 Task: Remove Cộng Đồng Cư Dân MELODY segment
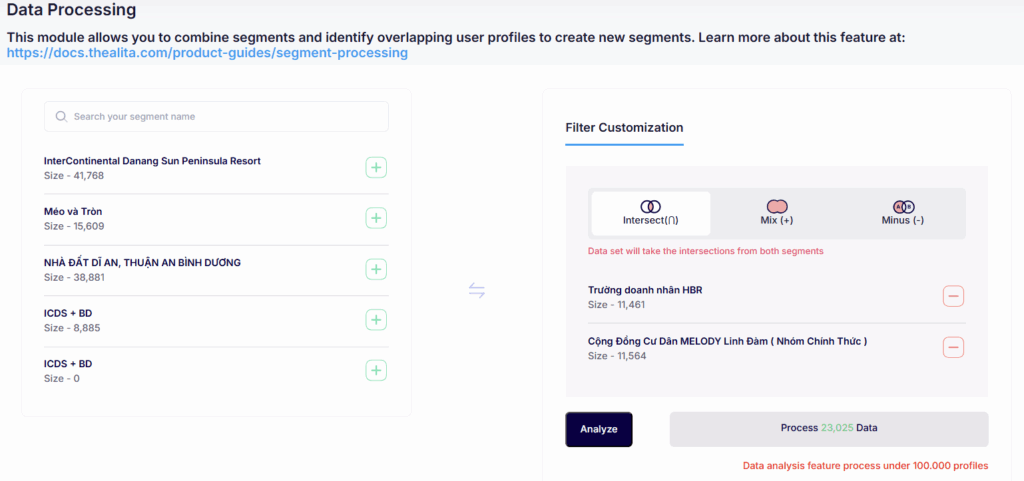953,347
